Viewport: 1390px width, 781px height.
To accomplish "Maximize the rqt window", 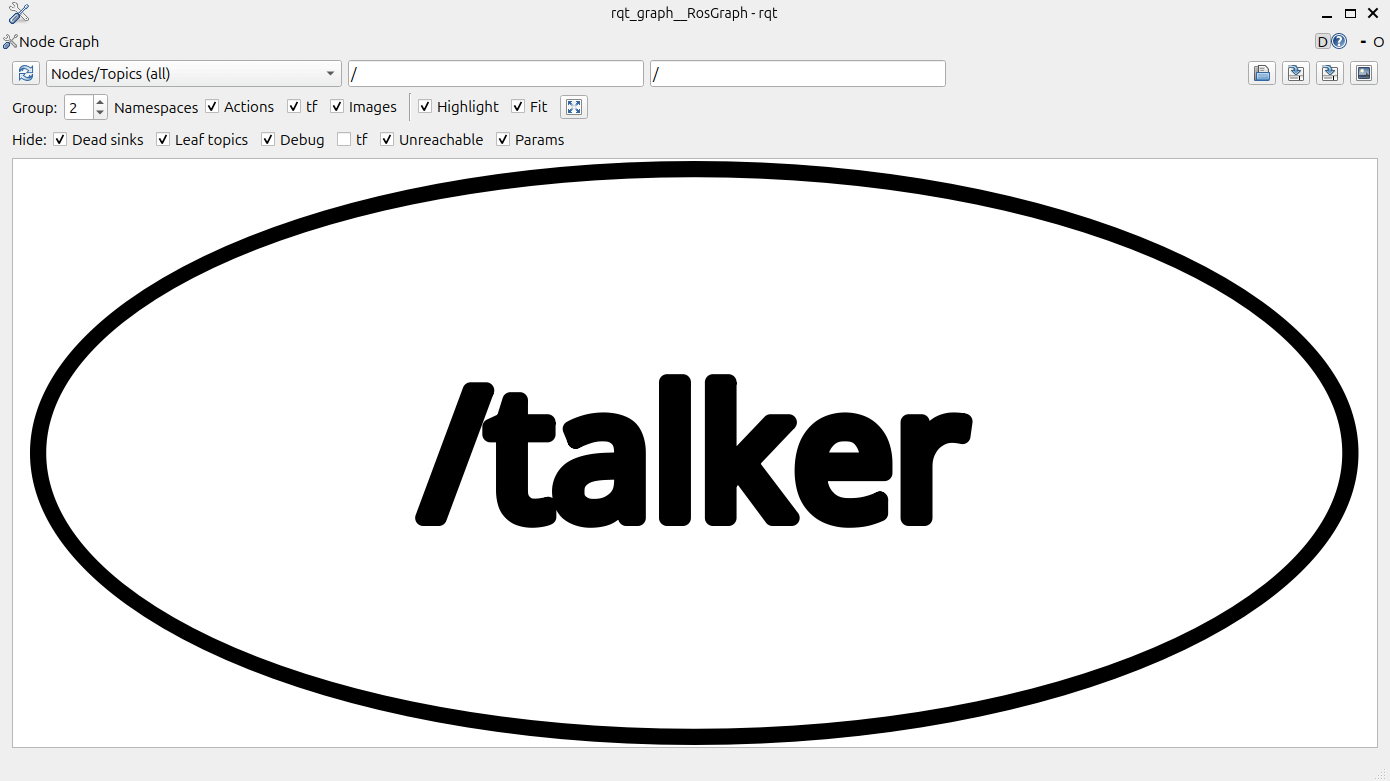I will (1350, 14).
